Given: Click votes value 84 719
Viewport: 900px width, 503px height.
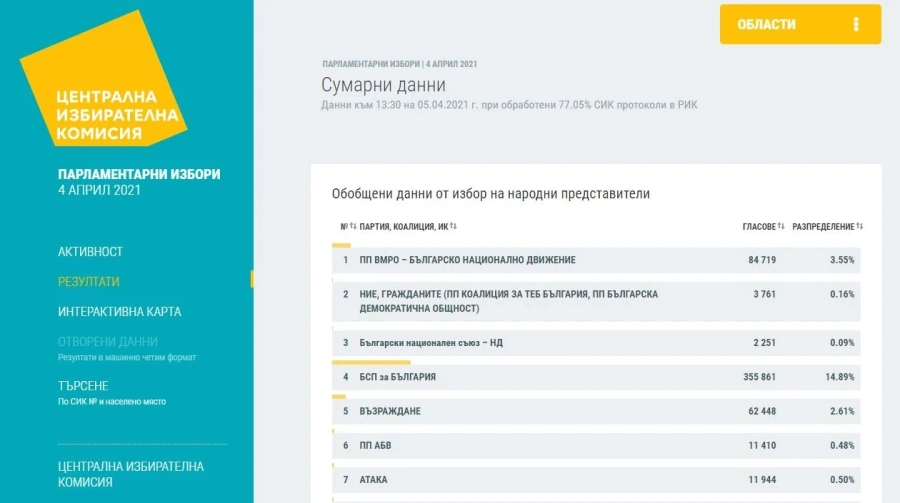Looking at the screenshot, I should [x=762, y=260].
